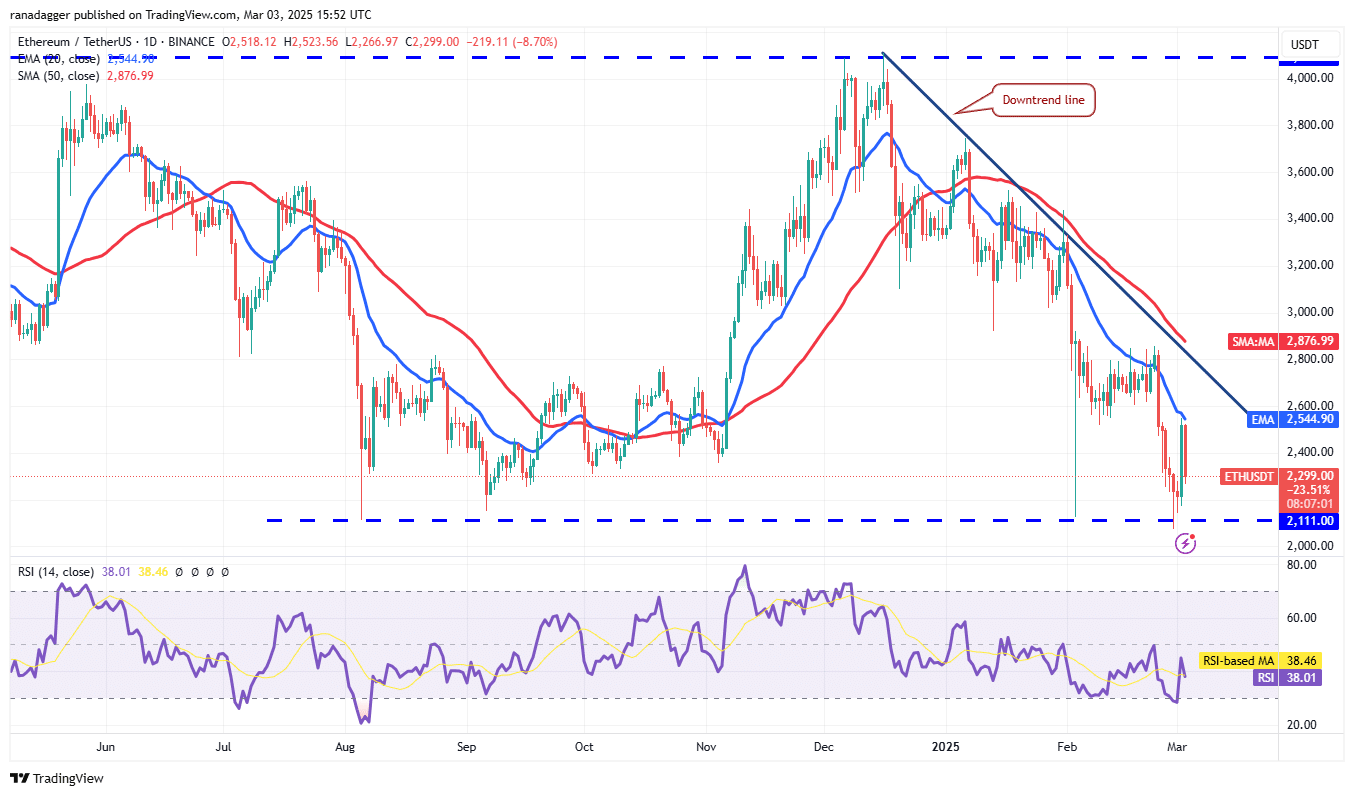1354x796 pixels.
Task: Open the USDT currency selector
Action: [1305, 45]
